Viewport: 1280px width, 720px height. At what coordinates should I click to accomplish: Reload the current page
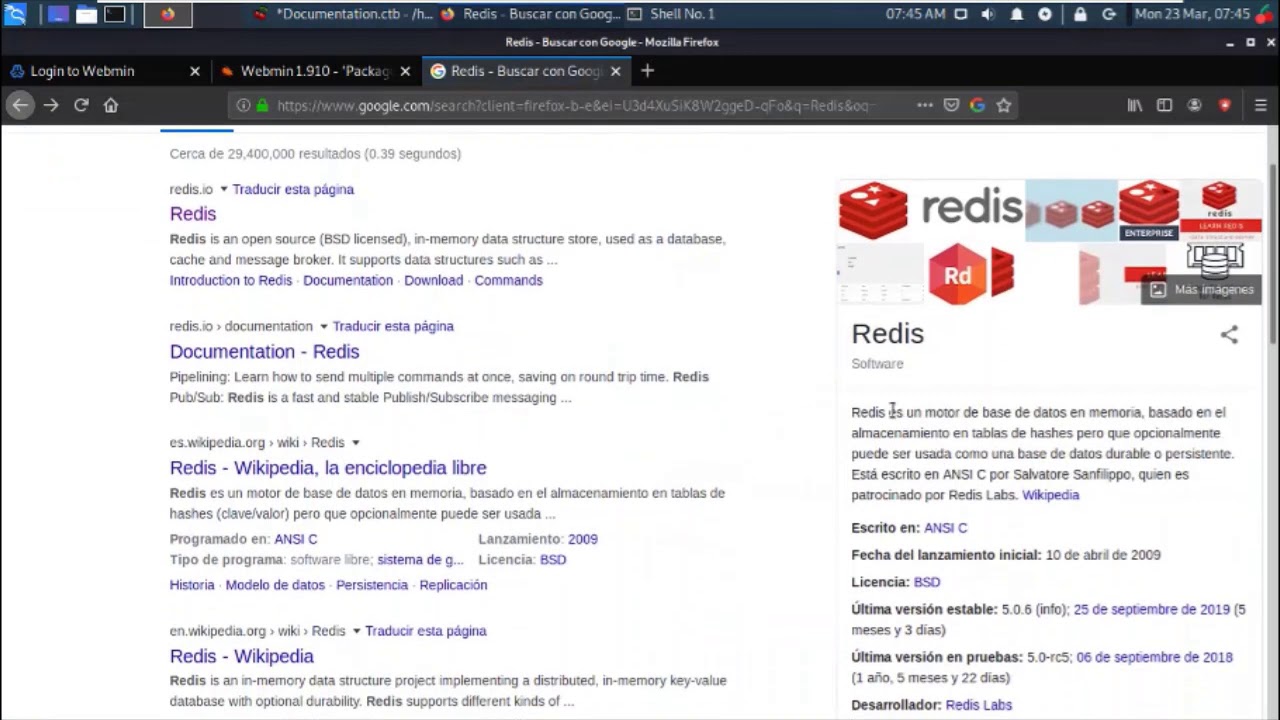tap(81, 105)
